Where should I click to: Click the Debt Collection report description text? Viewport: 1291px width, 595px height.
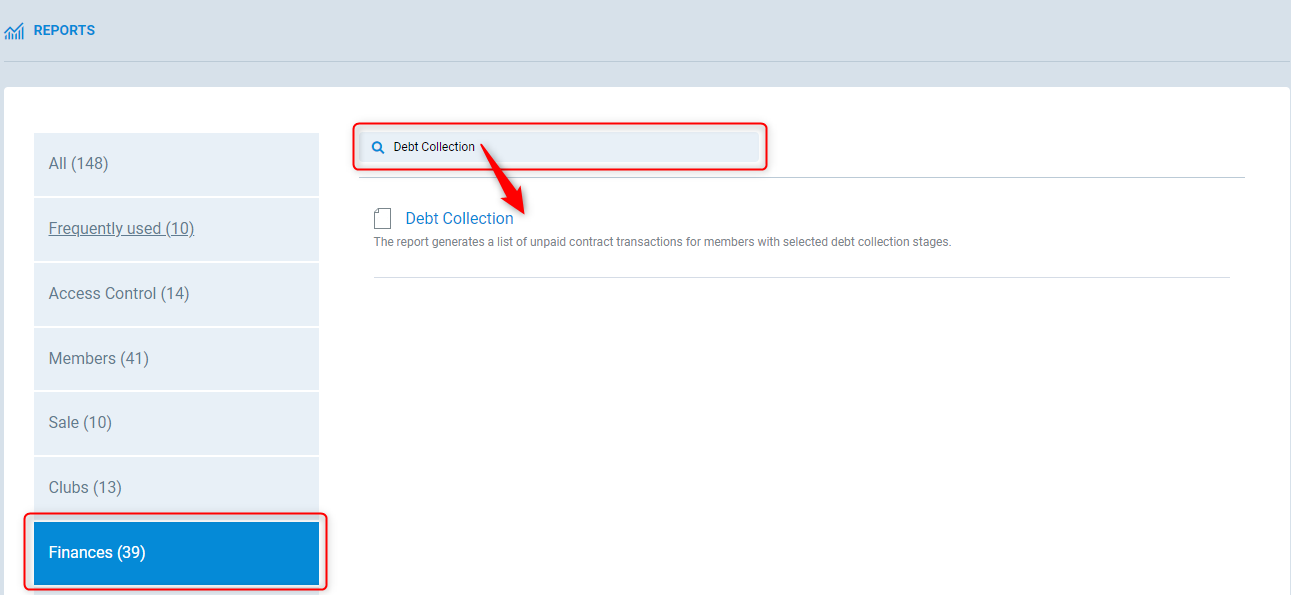tap(661, 242)
